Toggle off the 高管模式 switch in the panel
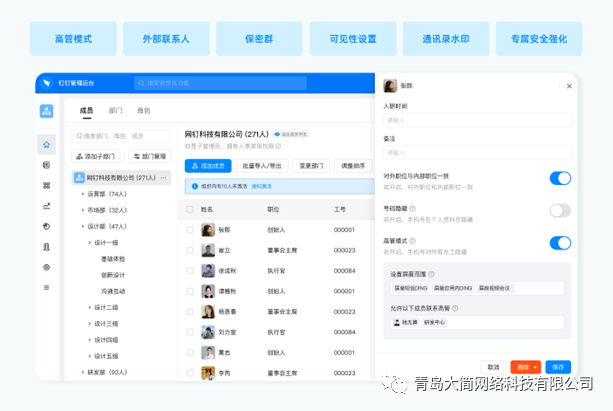Screen dimensions: 613x411 [560, 243]
